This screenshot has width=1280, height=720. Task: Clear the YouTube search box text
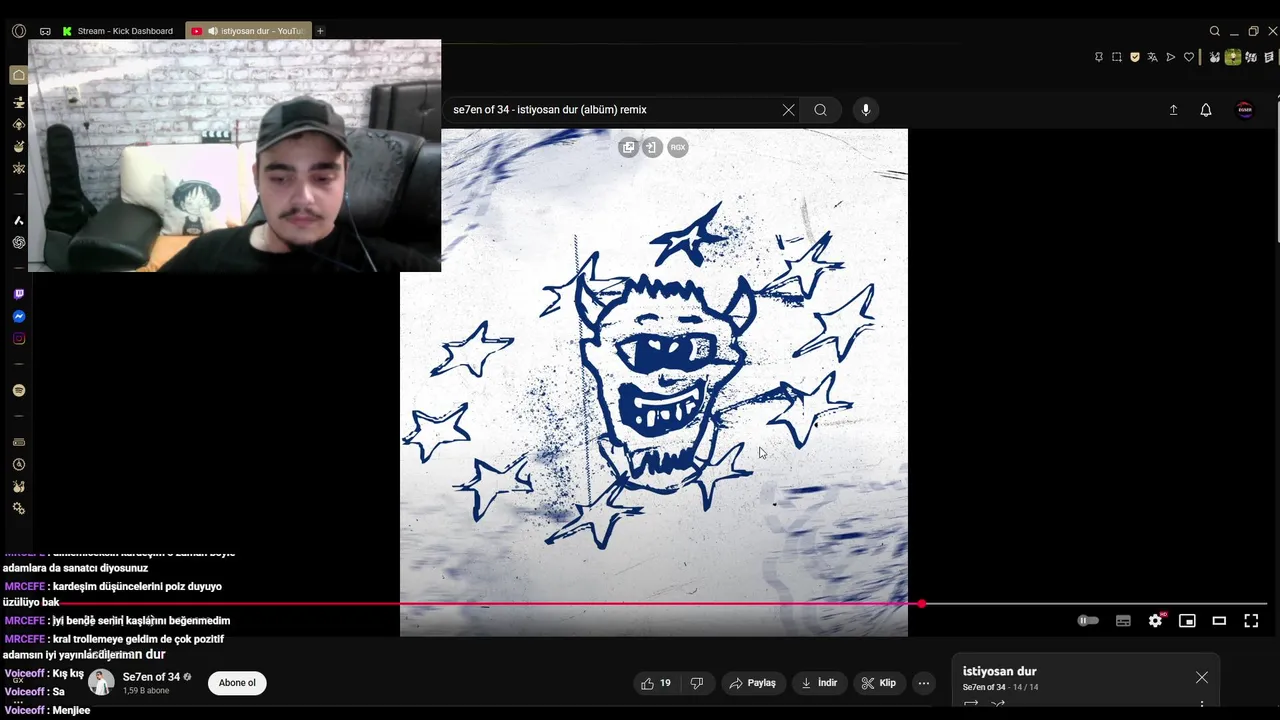[x=788, y=110]
